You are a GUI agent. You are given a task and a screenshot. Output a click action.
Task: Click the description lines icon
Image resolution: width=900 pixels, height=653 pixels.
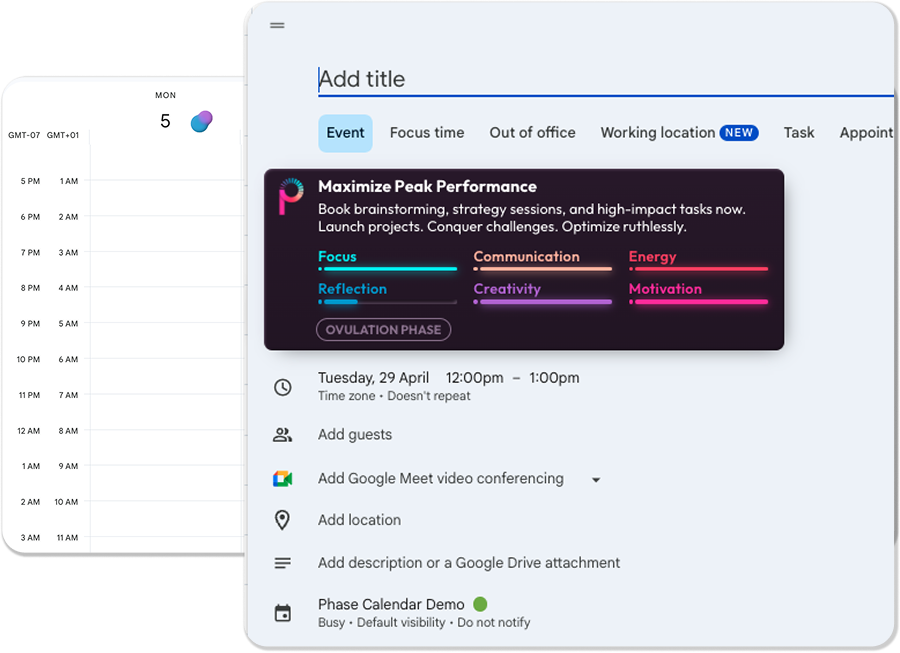[x=283, y=562]
